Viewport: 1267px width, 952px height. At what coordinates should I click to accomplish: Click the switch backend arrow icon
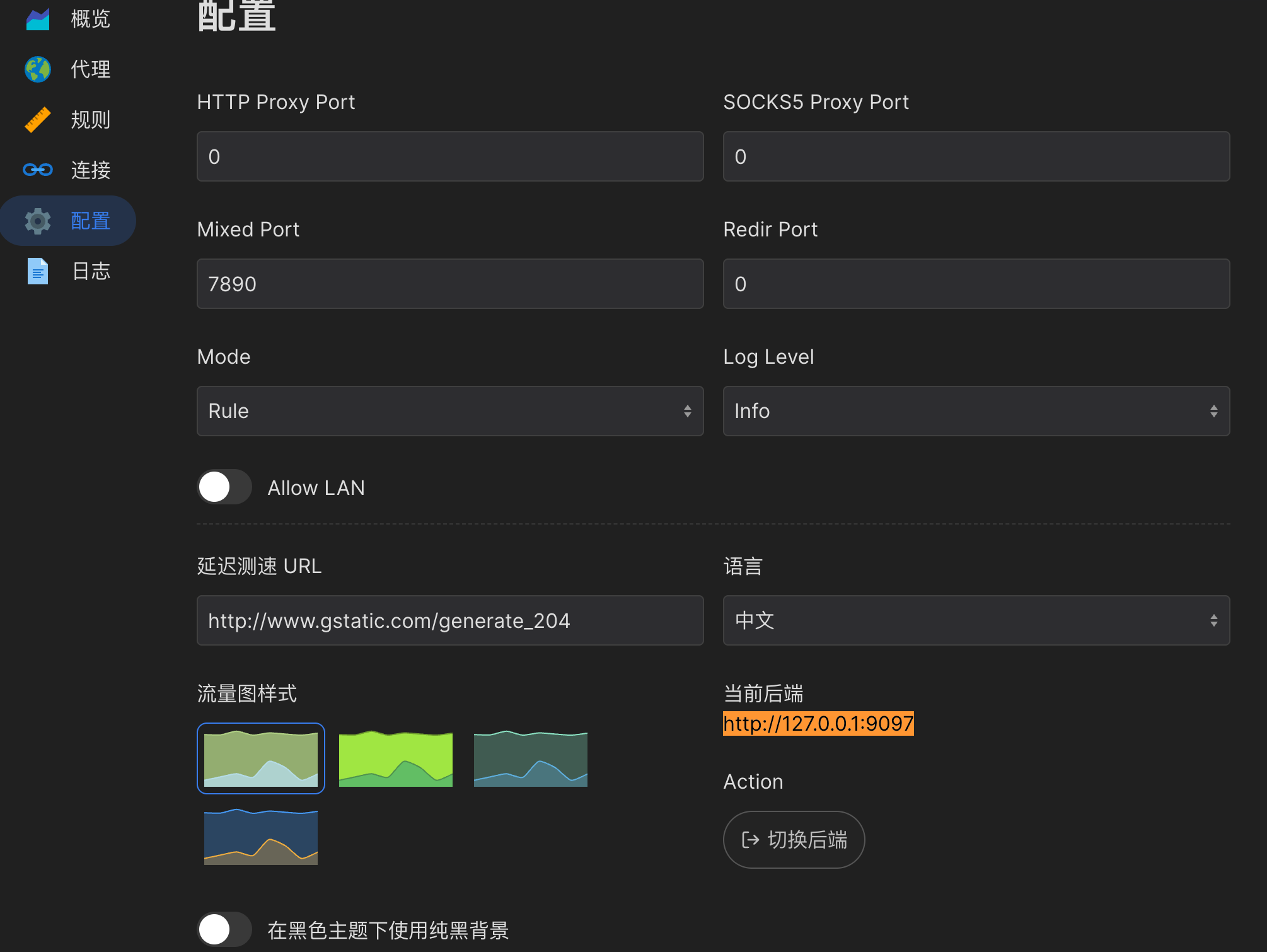click(x=750, y=840)
